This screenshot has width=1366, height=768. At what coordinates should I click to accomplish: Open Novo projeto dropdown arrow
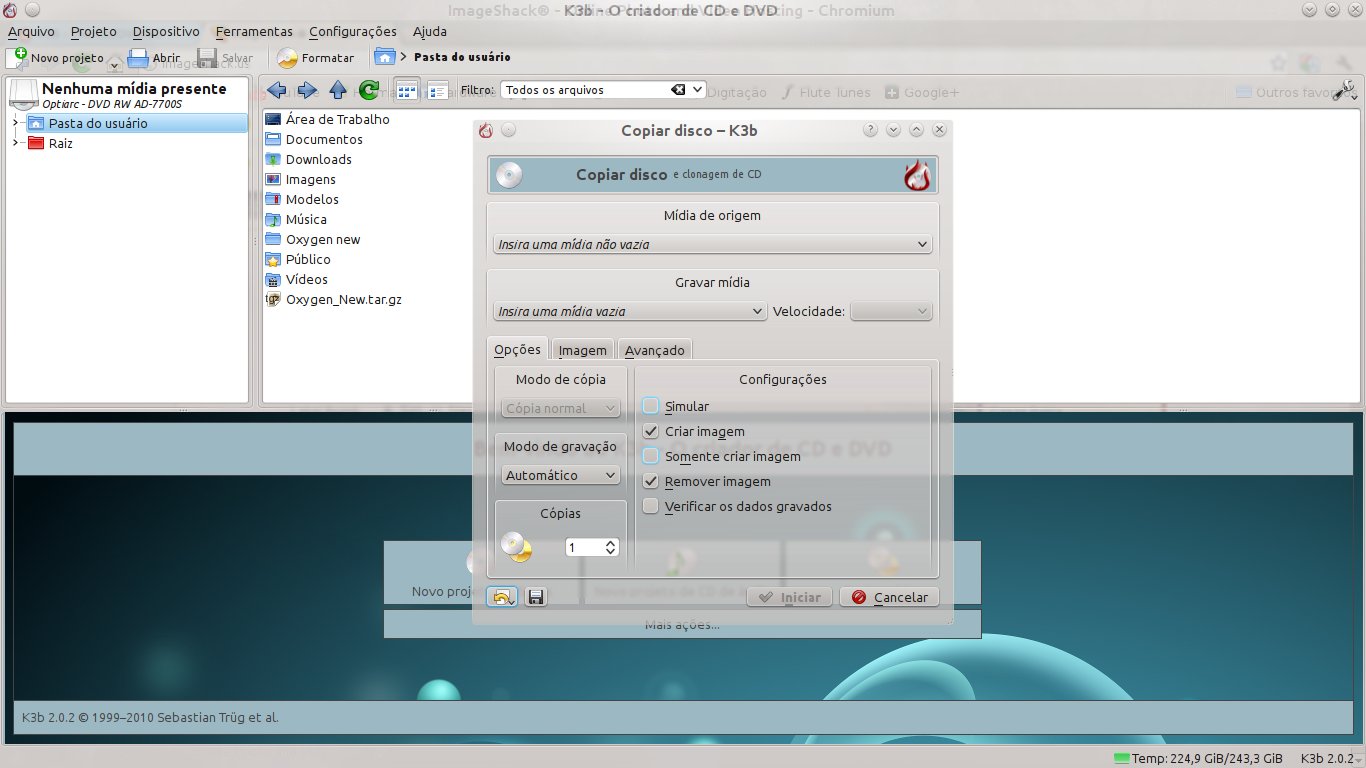(114, 63)
